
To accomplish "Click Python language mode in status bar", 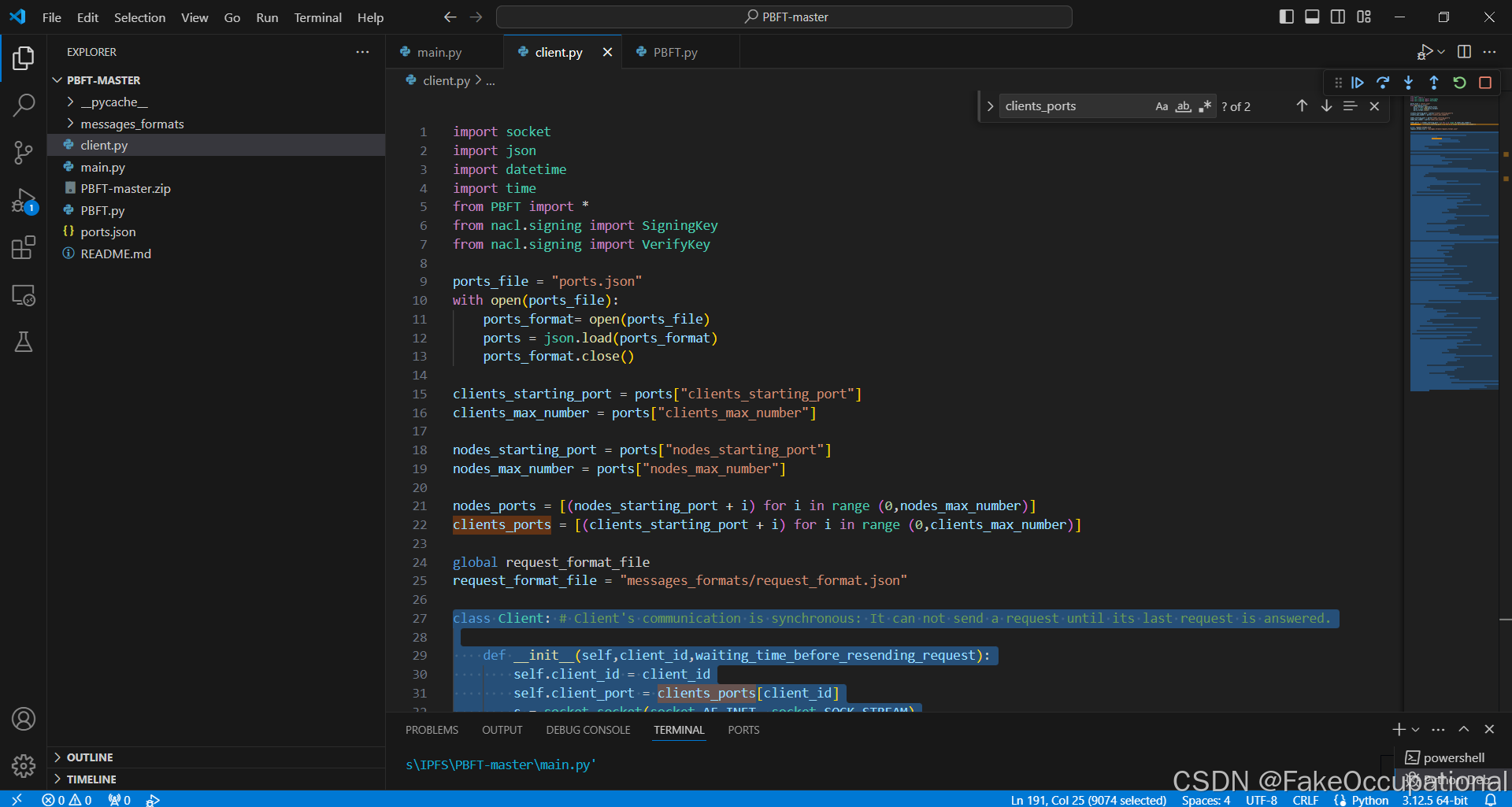I will coord(1369,800).
